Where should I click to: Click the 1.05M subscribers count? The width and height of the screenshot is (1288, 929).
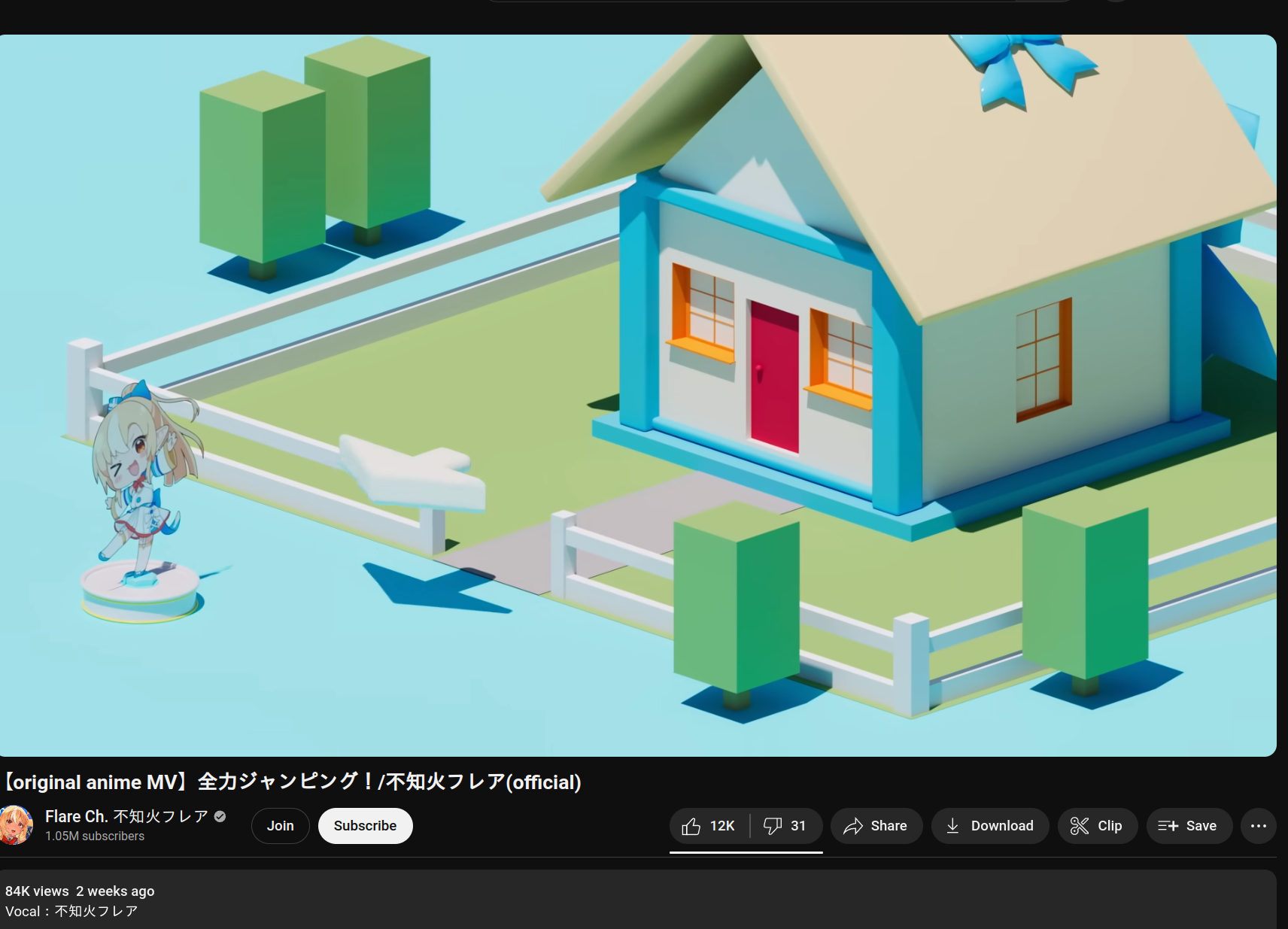[x=95, y=836]
